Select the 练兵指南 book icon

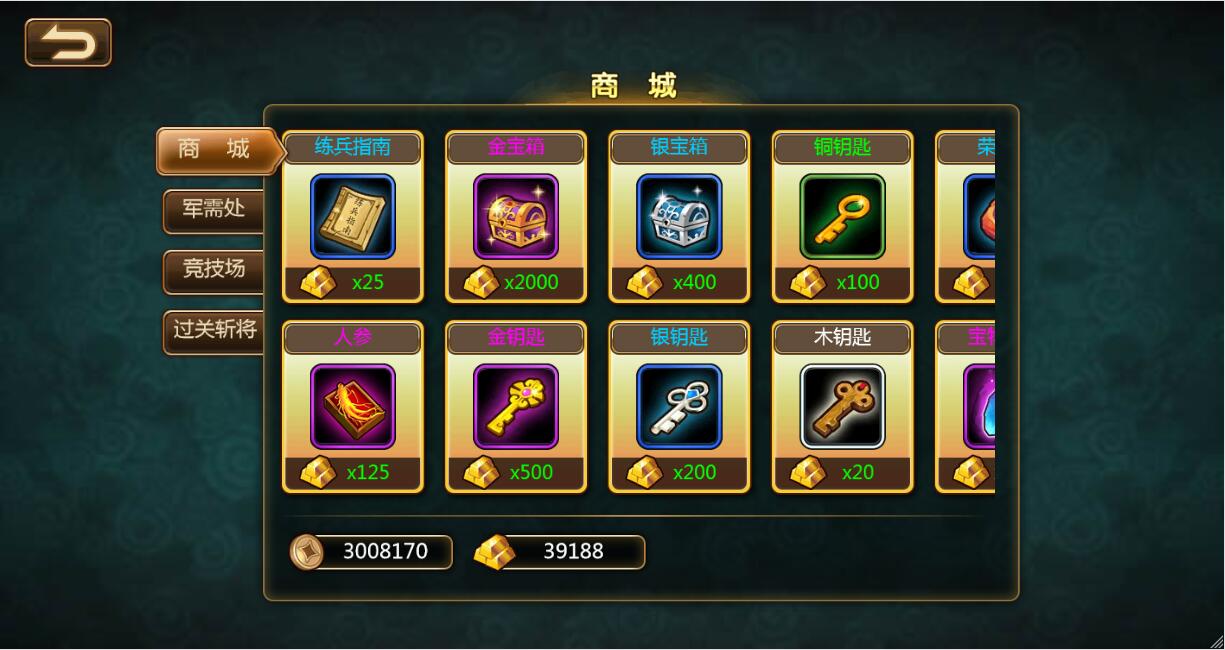[x=353, y=217]
